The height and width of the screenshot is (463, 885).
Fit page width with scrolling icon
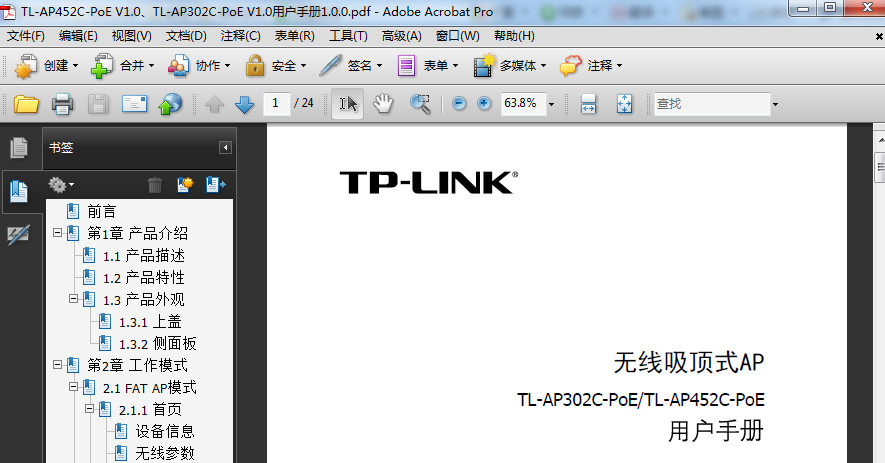coord(588,104)
